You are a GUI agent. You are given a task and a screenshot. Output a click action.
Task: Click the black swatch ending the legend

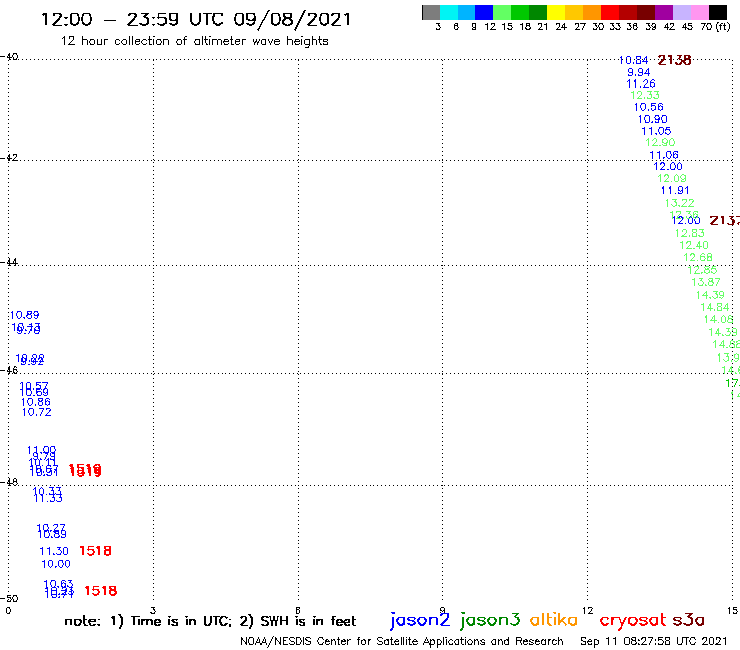tap(718, 12)
